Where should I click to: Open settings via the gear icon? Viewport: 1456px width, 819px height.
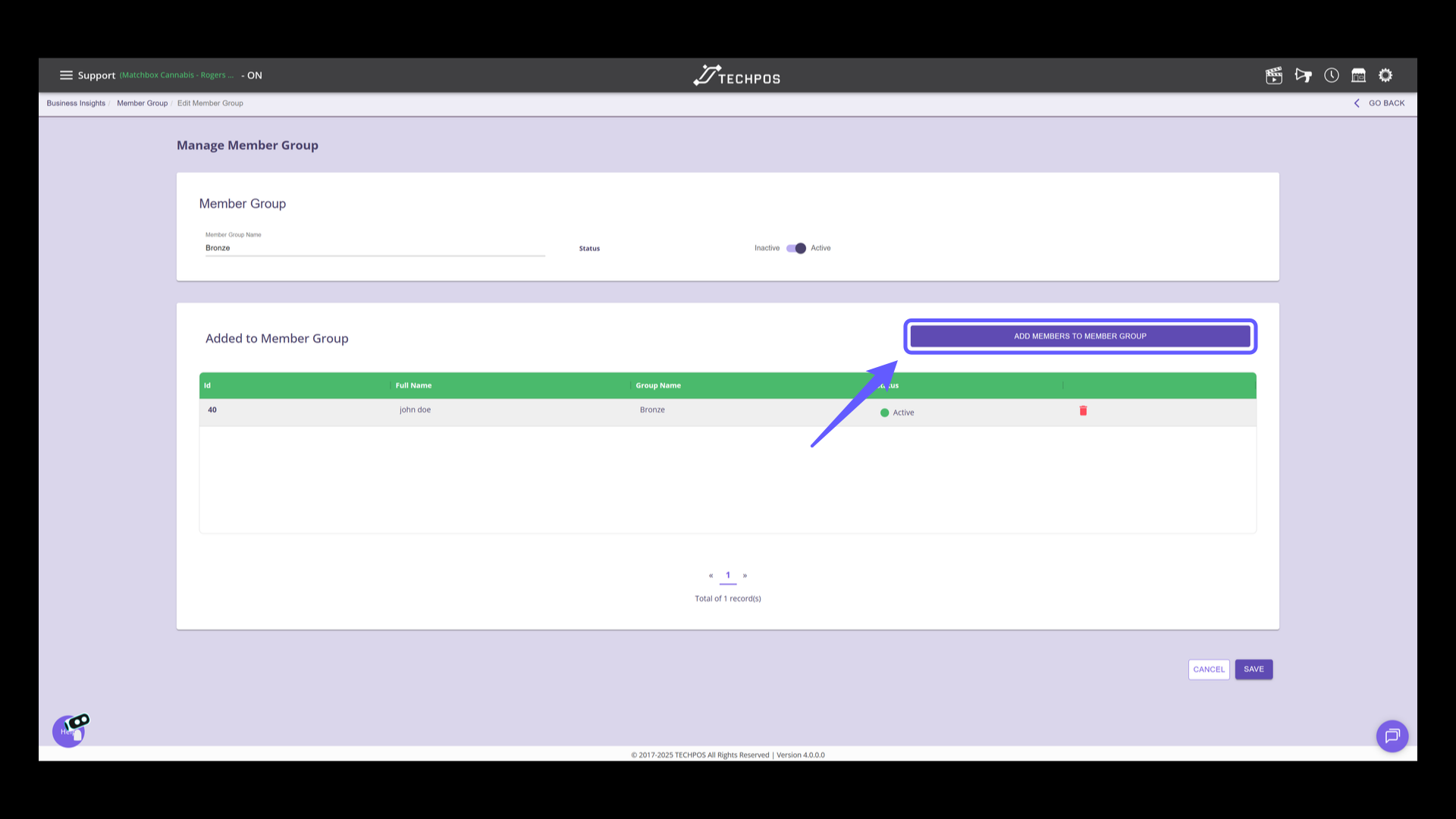tap(1385, 75)
